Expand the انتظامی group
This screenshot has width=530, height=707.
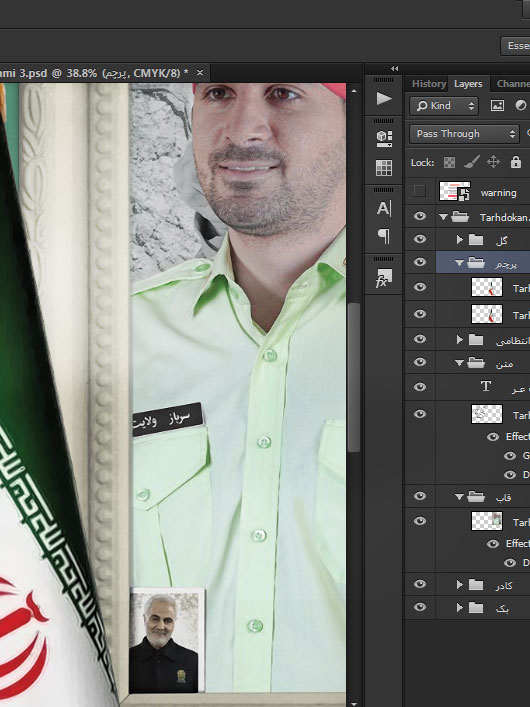pos(460,340)
